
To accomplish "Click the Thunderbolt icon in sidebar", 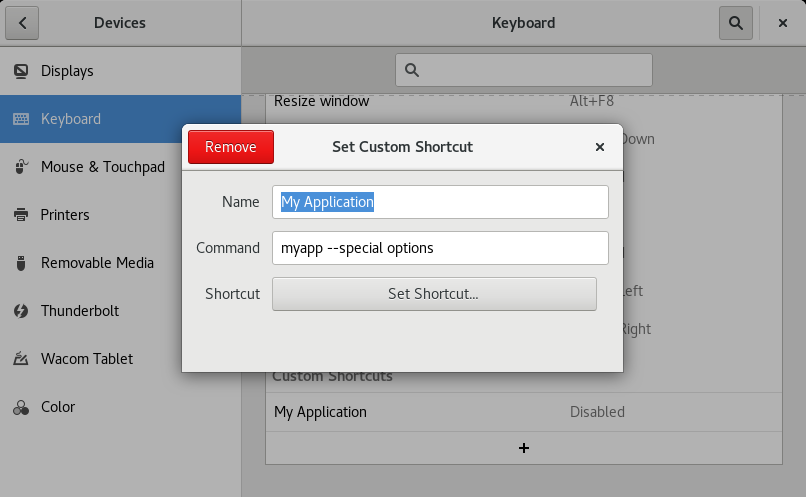I will click(x=21, y=311).
